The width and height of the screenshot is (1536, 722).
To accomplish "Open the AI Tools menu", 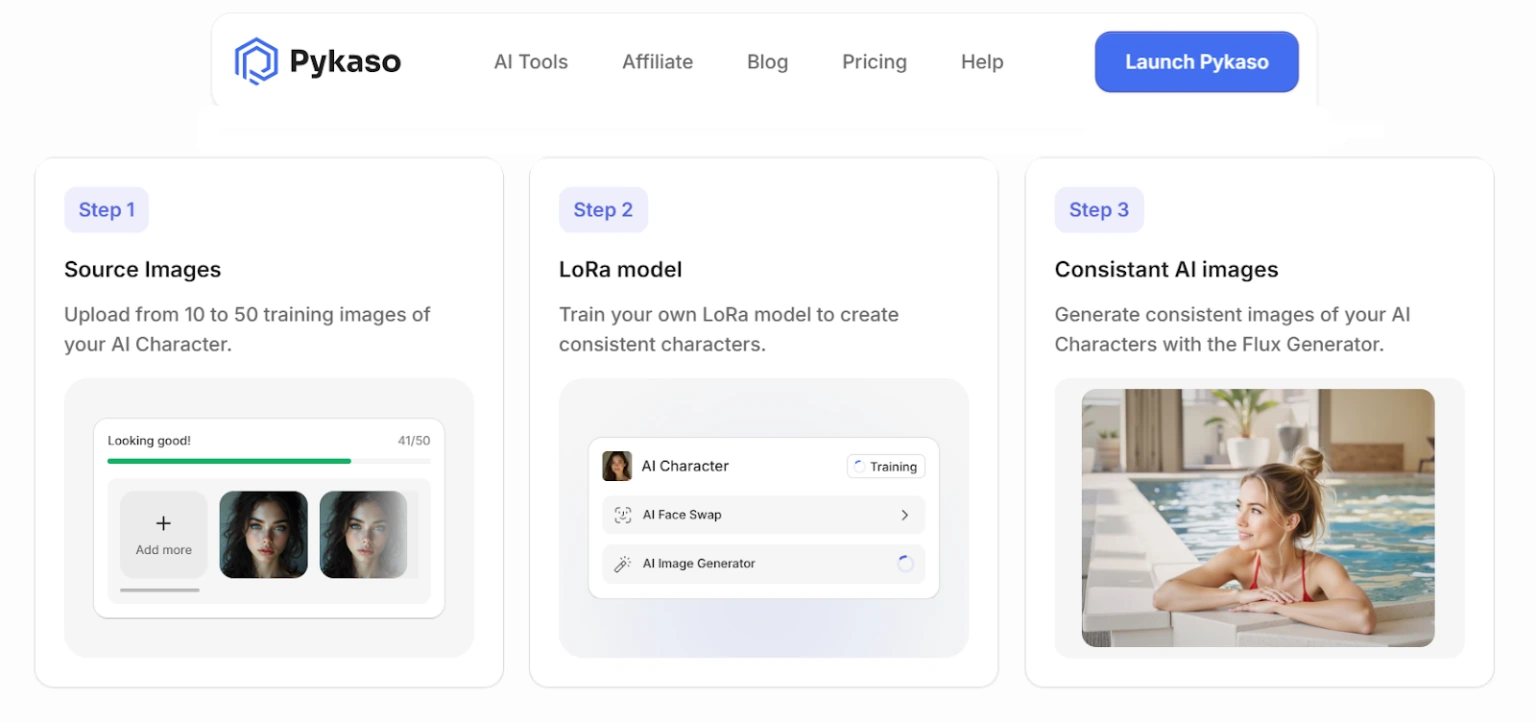I will point(530,62).
